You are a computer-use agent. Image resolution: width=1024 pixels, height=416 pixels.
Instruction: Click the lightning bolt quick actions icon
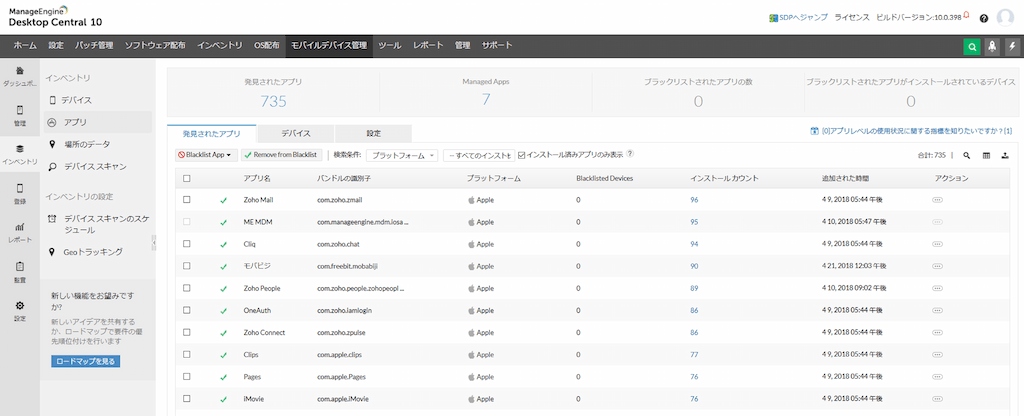tap(1011, 46)
